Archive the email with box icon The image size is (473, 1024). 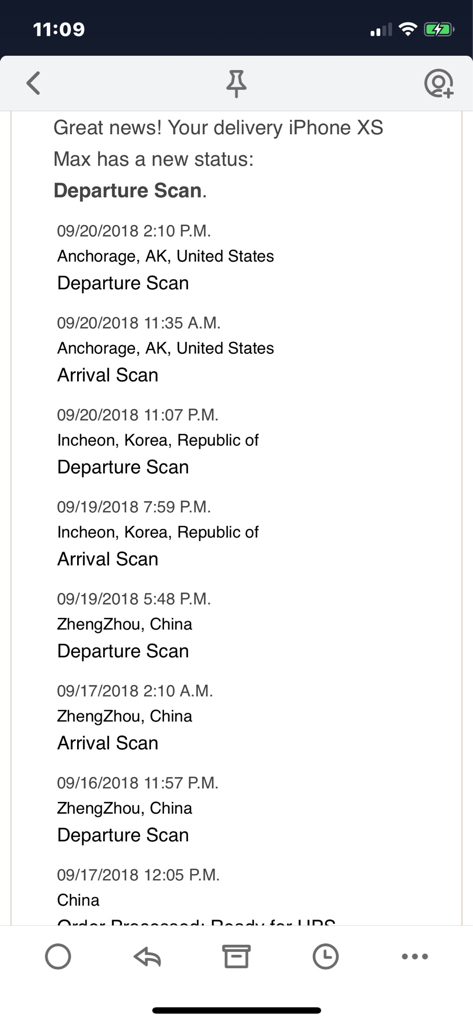pyautogui.click(x=236, y=957)
